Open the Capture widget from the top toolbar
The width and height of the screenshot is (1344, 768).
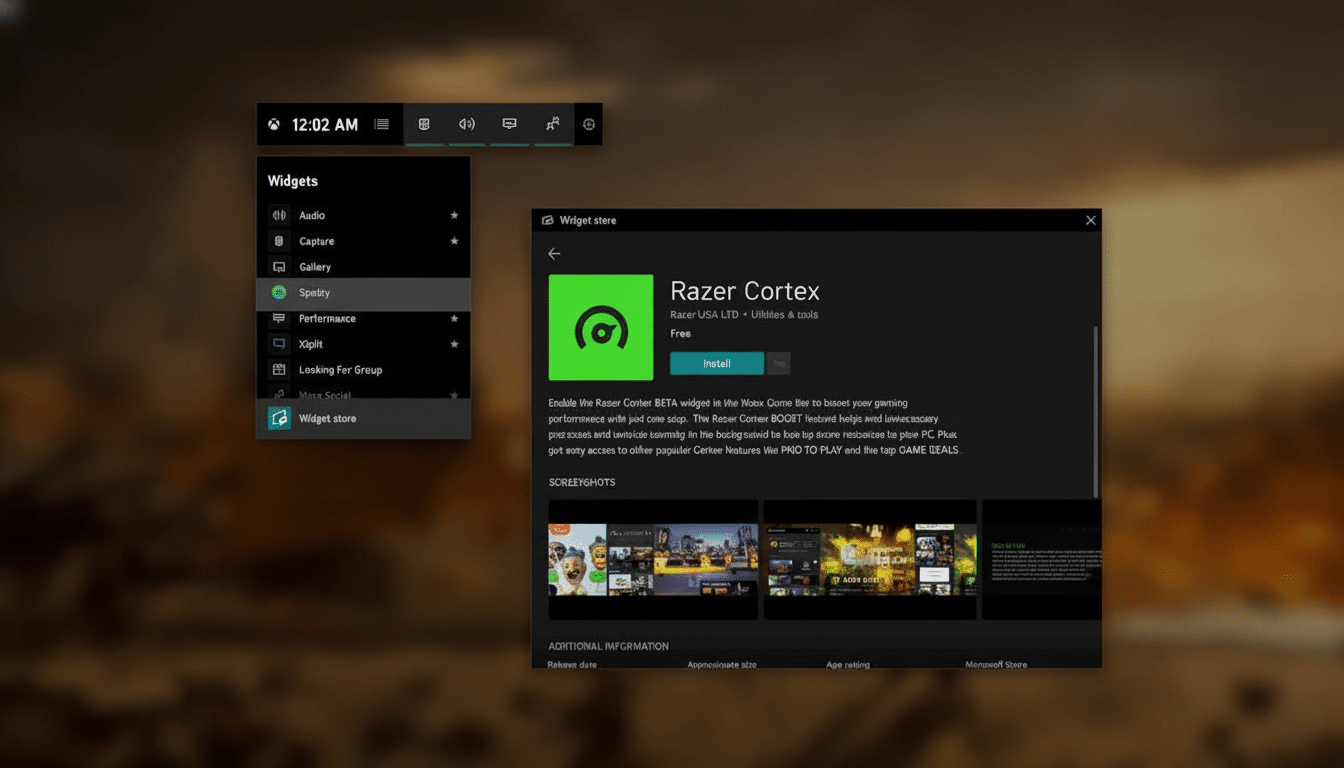(x=423, y=124)
